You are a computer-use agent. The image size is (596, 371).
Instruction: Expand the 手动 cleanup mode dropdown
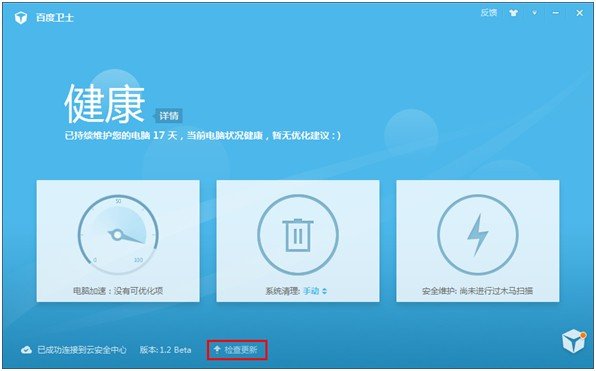click(315, 291)
